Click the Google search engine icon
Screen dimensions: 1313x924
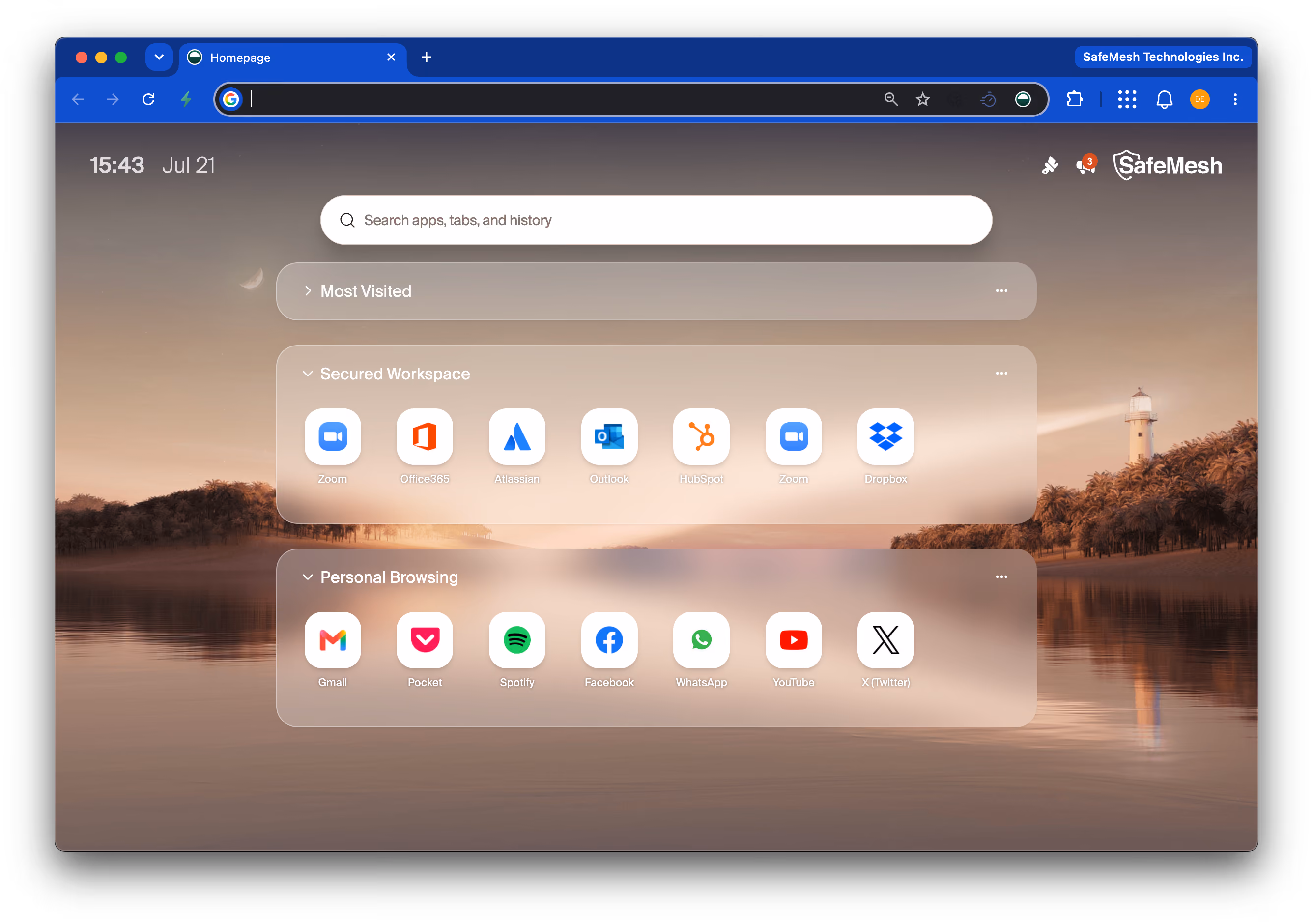231,100
